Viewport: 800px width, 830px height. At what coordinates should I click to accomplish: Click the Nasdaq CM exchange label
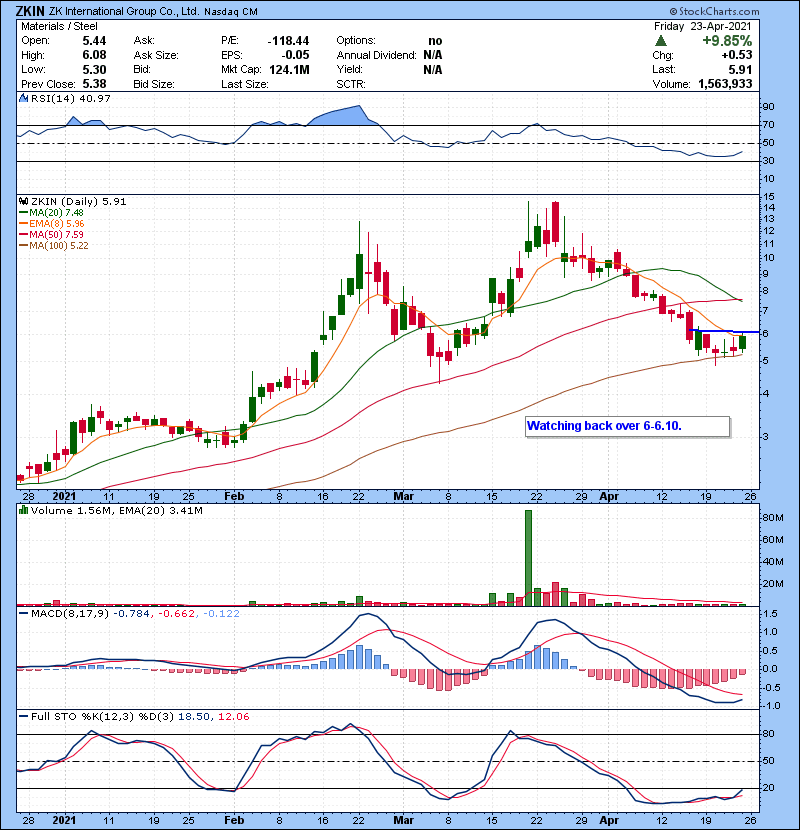pos(230,12)
